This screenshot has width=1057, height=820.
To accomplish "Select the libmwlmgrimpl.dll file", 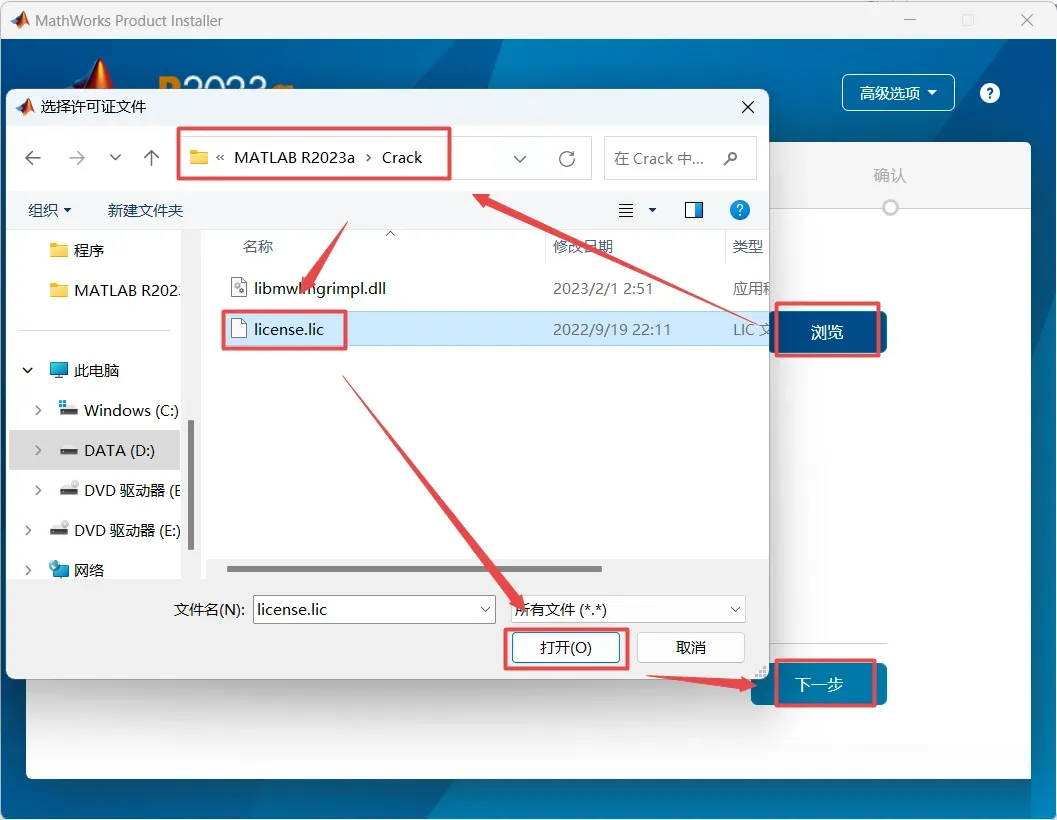I will pyautogui.click(x=320, y=289).
